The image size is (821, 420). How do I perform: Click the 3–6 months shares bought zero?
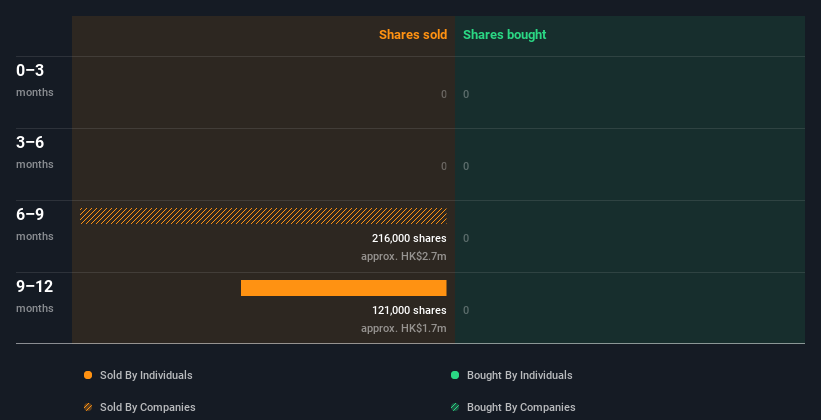point(466,167)
